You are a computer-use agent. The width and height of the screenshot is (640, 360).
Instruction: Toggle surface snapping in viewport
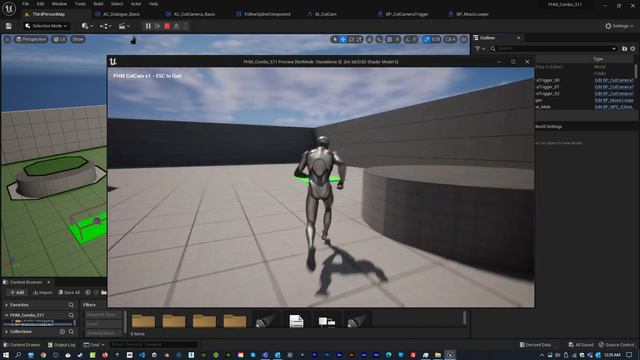coord(379,39)
